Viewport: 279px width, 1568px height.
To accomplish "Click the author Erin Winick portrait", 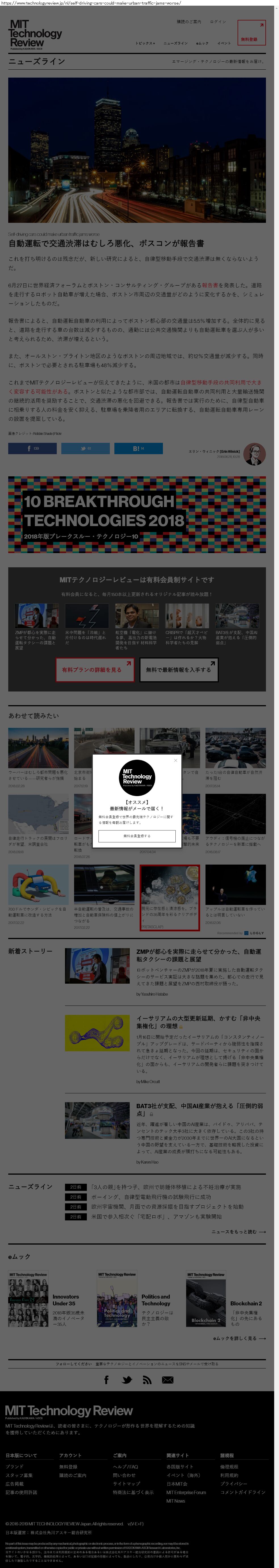I will click(254, 454).
